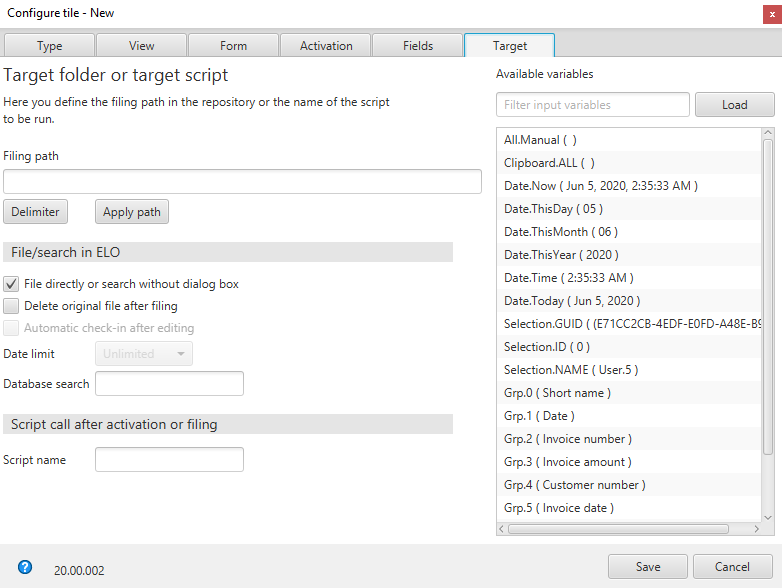Click the variables list vertical scrollbar thumb
This screenshot has width=782, height=588.
pyautogui.click(x=768, y=296)
